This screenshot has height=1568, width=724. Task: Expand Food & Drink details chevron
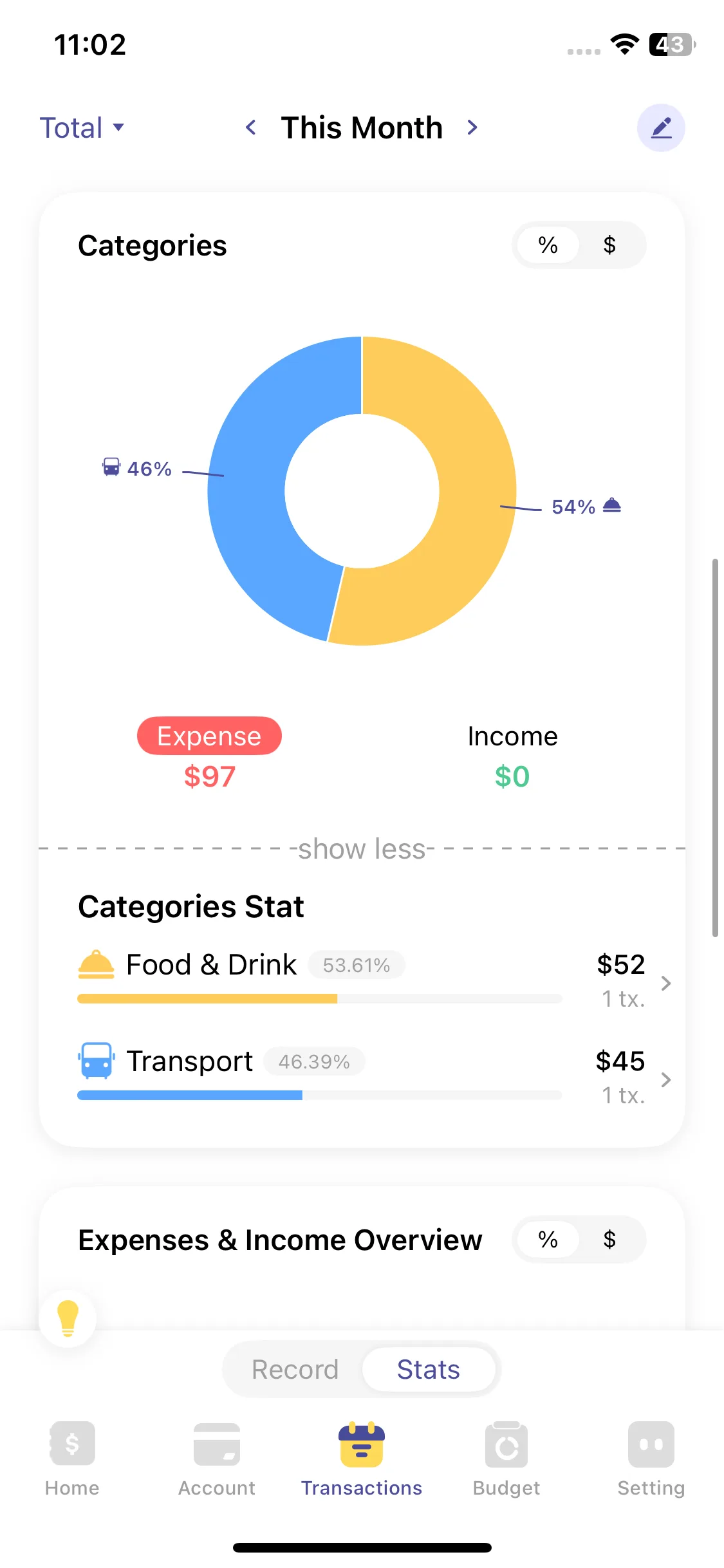(x=666, y=983)
